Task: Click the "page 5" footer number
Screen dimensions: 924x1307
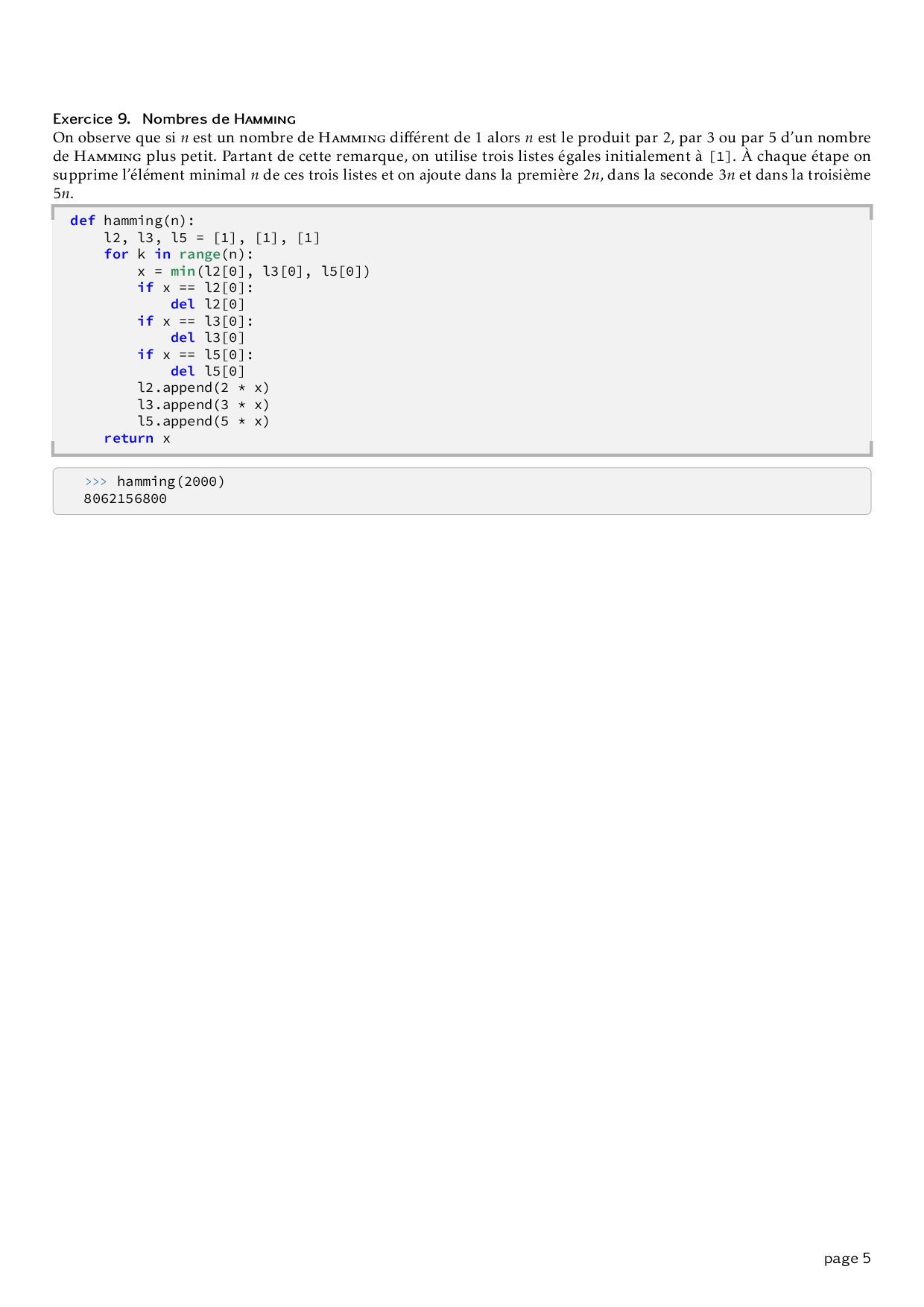Action: (847, 1259)
